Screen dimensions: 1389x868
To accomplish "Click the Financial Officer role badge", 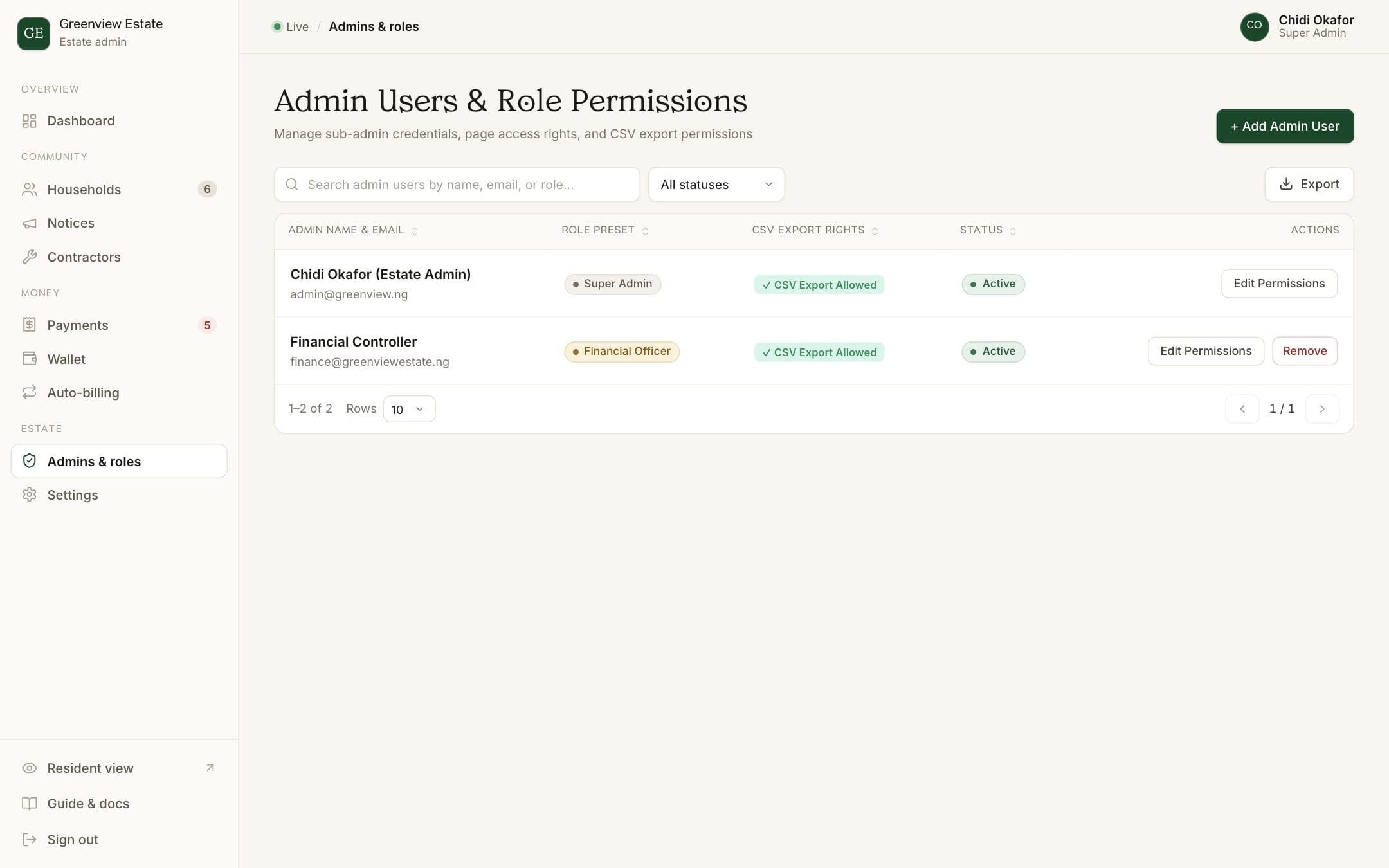I will point(622,352).
